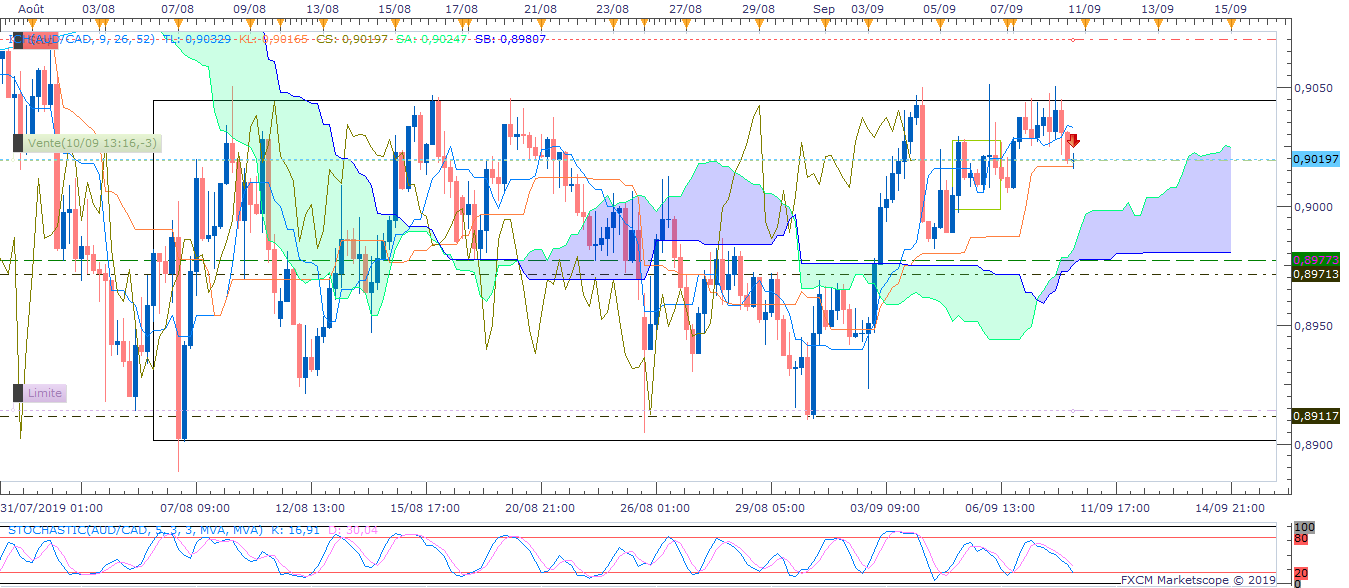Click the SA: 0,90247 Senkou A value
Viewport: 1349px width, 588px height.
[x=433, y=39]
